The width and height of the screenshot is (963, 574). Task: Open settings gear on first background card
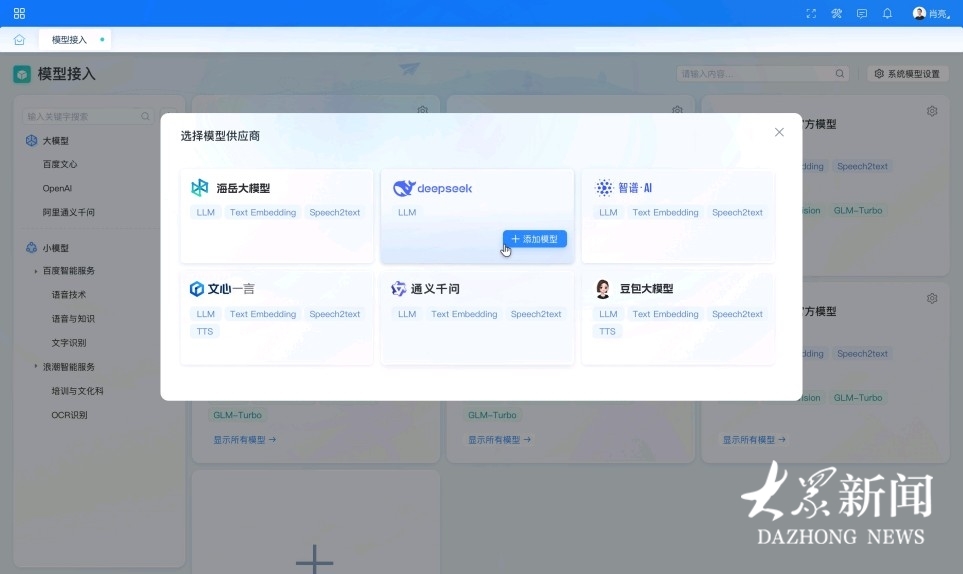point(423,110)
